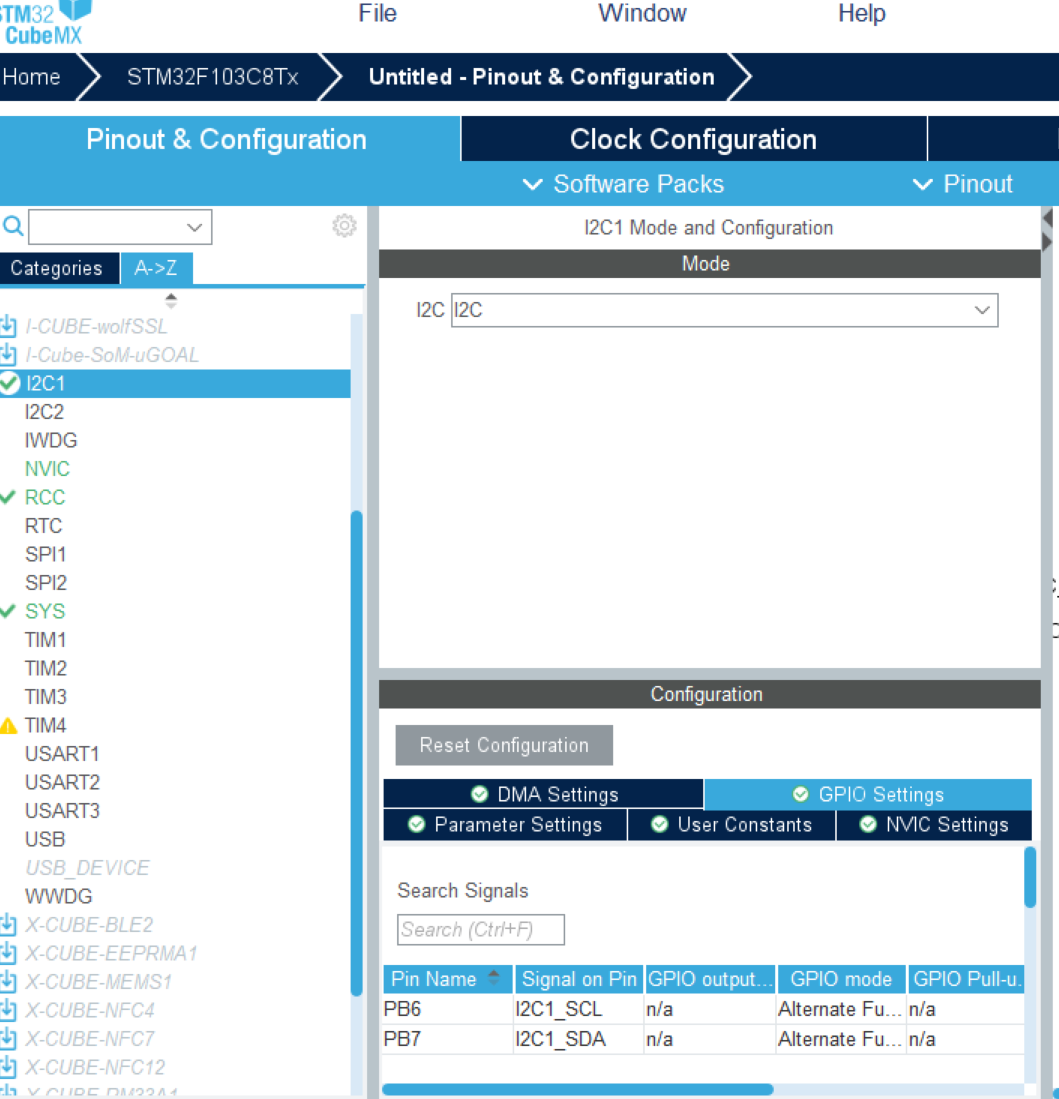The height and width of the screenshot is (1099, 1059).
Task: Click download icon beside X-CUBE-MEMS1
Action: [x=8, y=981]
